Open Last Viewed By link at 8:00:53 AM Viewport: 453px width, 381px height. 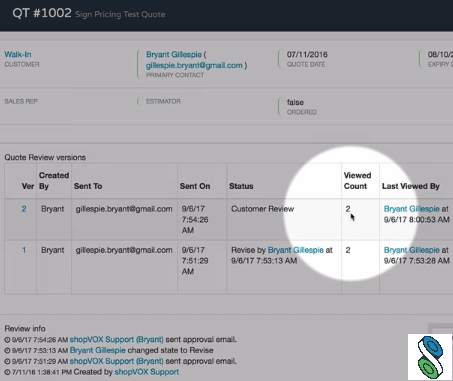tap(411, 209)
